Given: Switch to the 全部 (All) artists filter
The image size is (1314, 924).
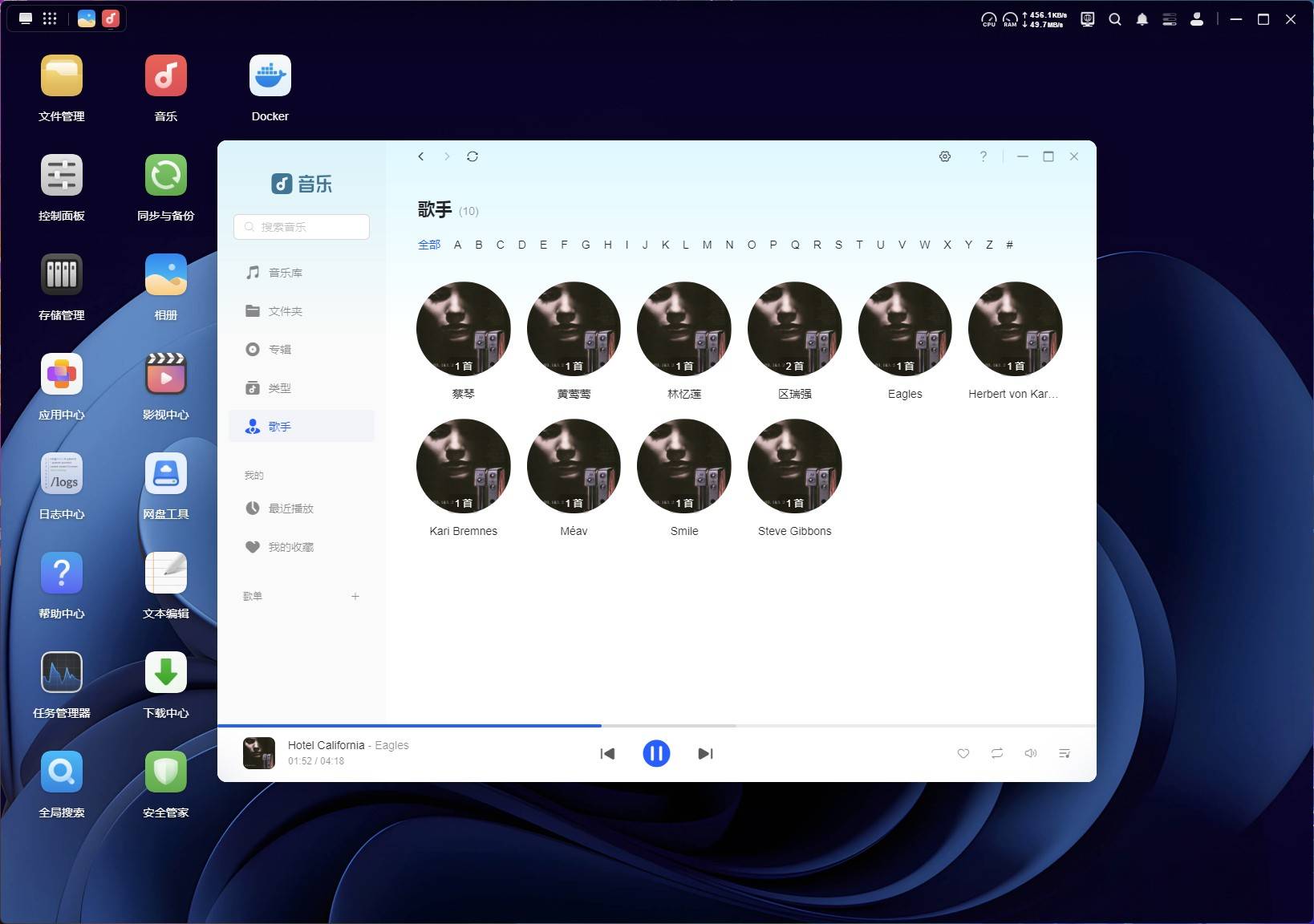Looking at the screenshot, I should 429,245.
